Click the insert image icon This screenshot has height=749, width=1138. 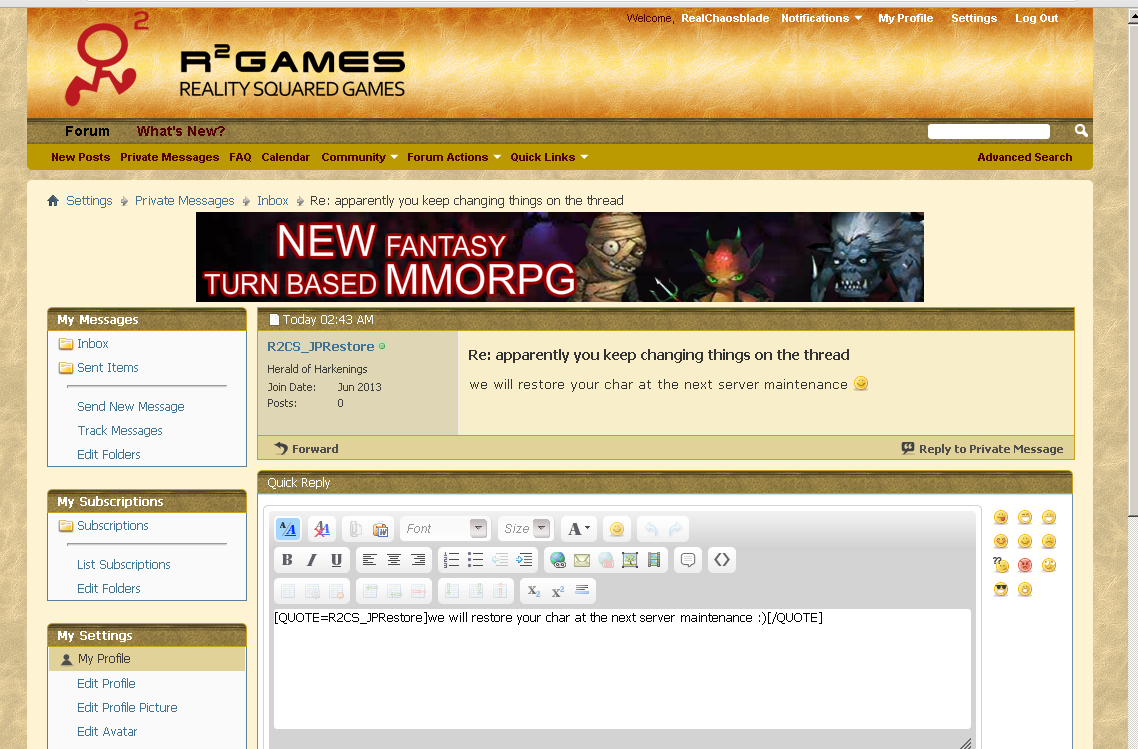tap(630, 560)
